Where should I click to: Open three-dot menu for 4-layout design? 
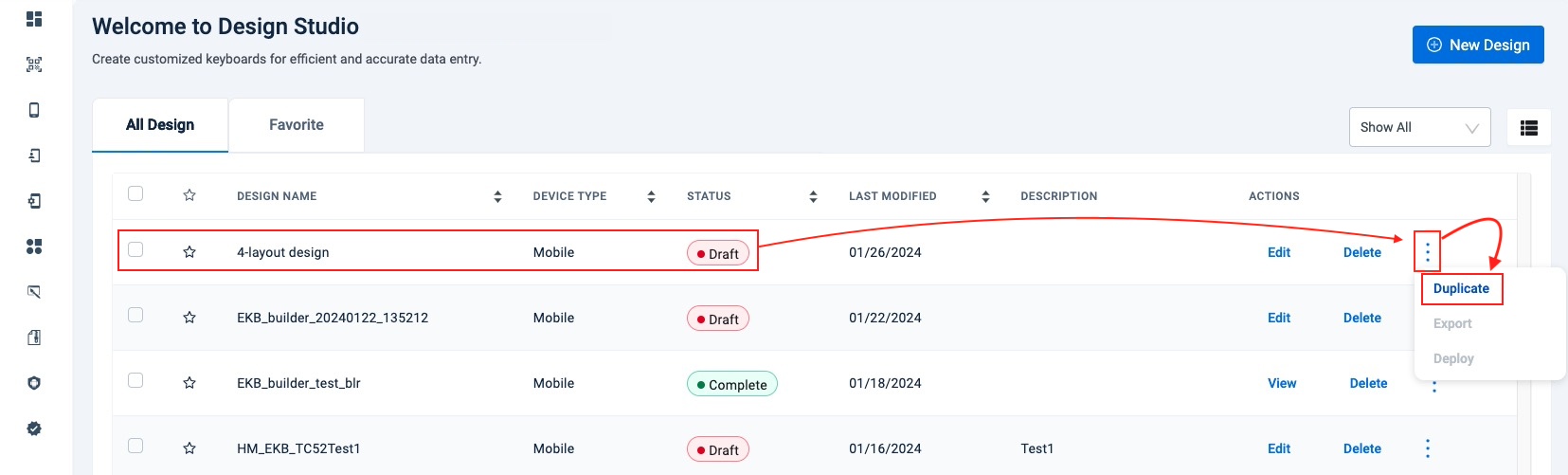[1427, 252]
